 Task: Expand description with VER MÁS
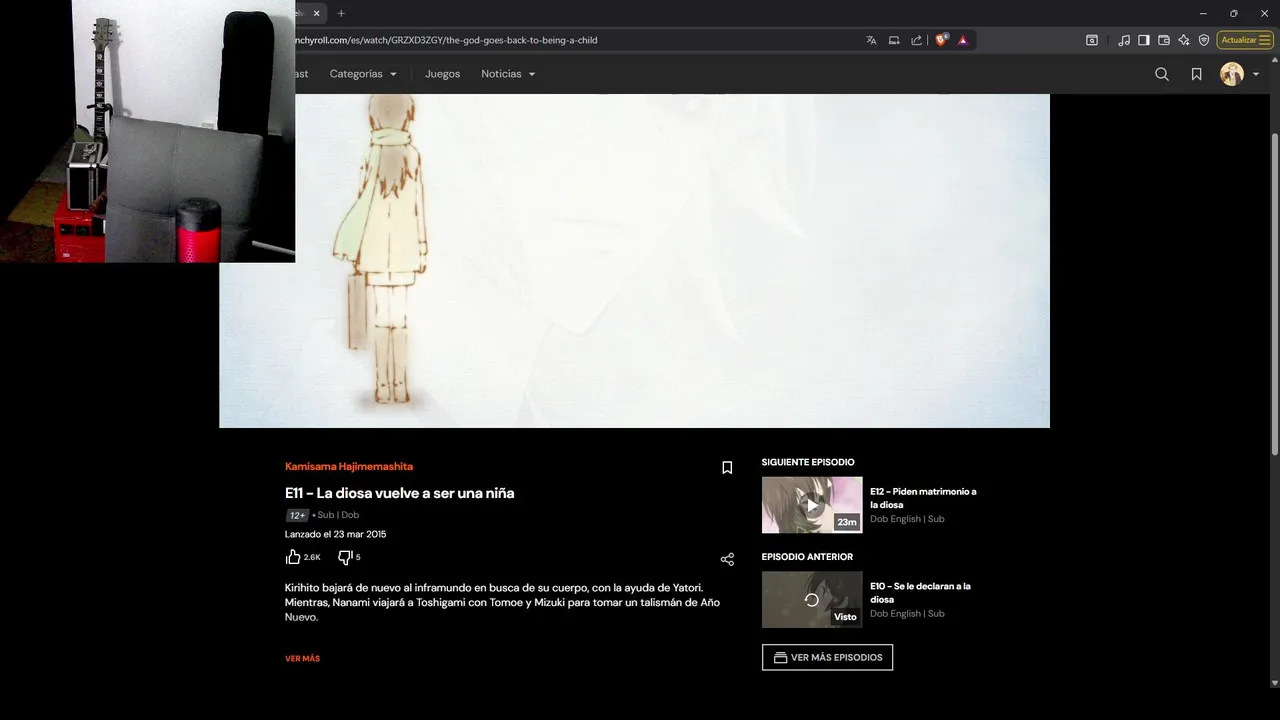point(302,659)
